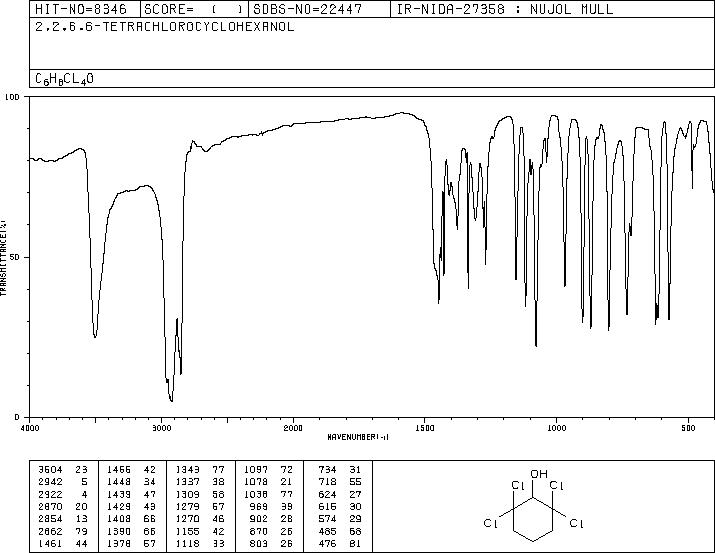Screen dimensions: 715x553
Task: Select the IR-NIDA-27358 : NUJOL MULL label
Action: click(x=505, y=9)
